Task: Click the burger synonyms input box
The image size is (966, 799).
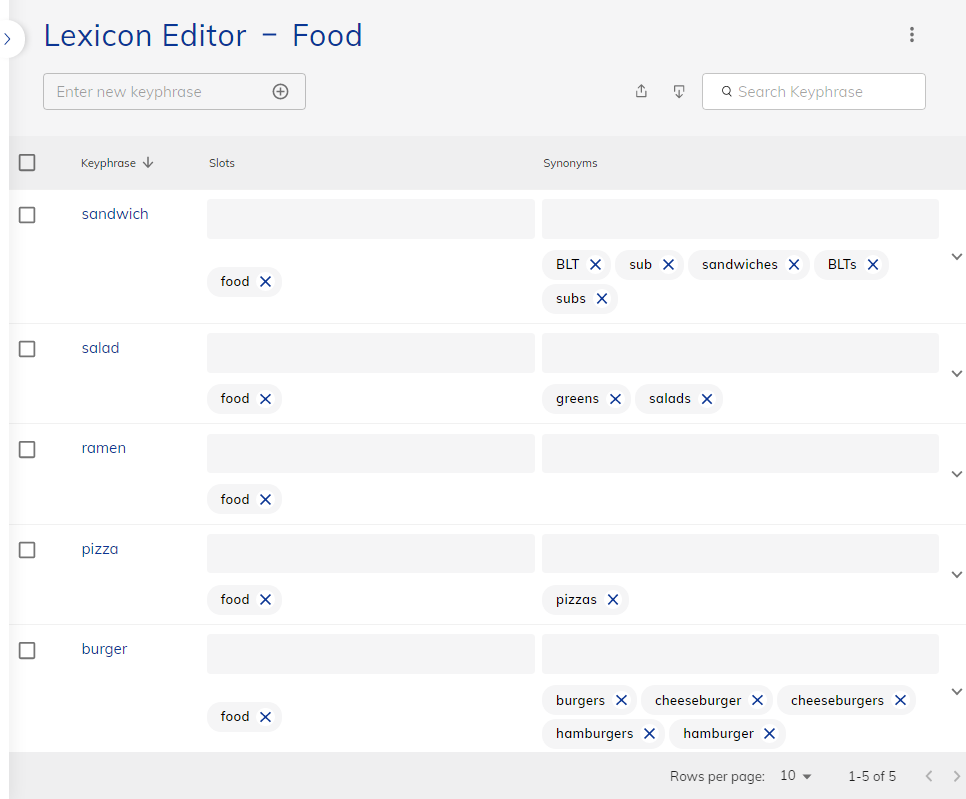Action: click(741, 654)
